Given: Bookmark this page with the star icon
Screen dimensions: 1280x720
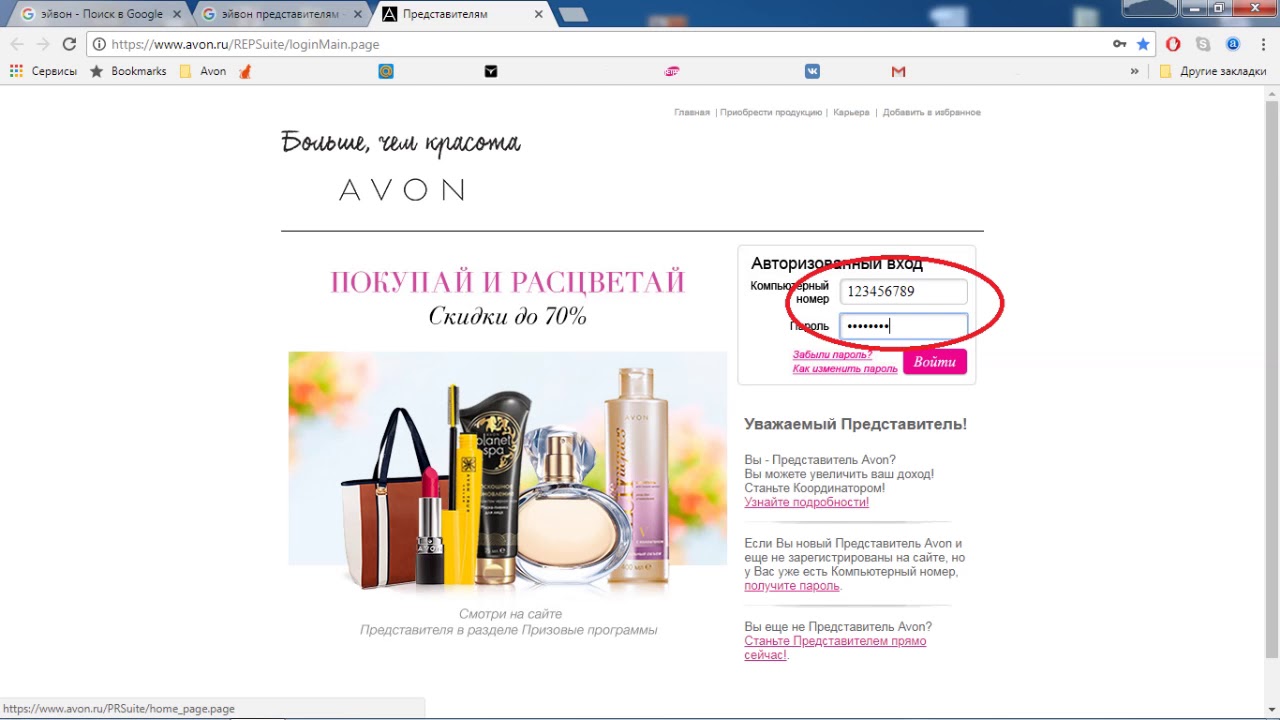Looking at the screenshot, I should coord(1143,44).
